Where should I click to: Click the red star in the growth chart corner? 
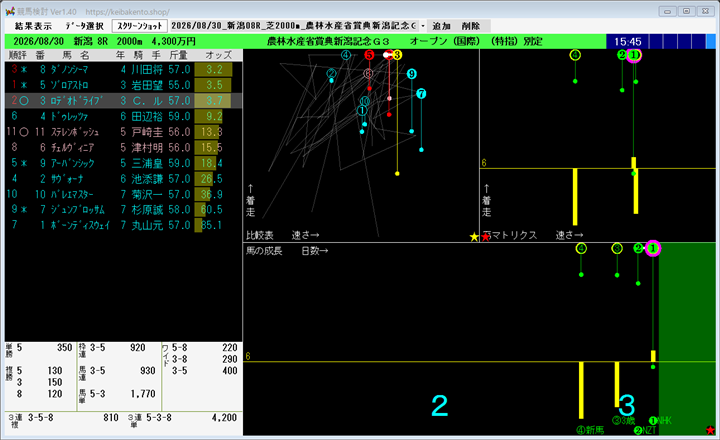tap(710, 430)
